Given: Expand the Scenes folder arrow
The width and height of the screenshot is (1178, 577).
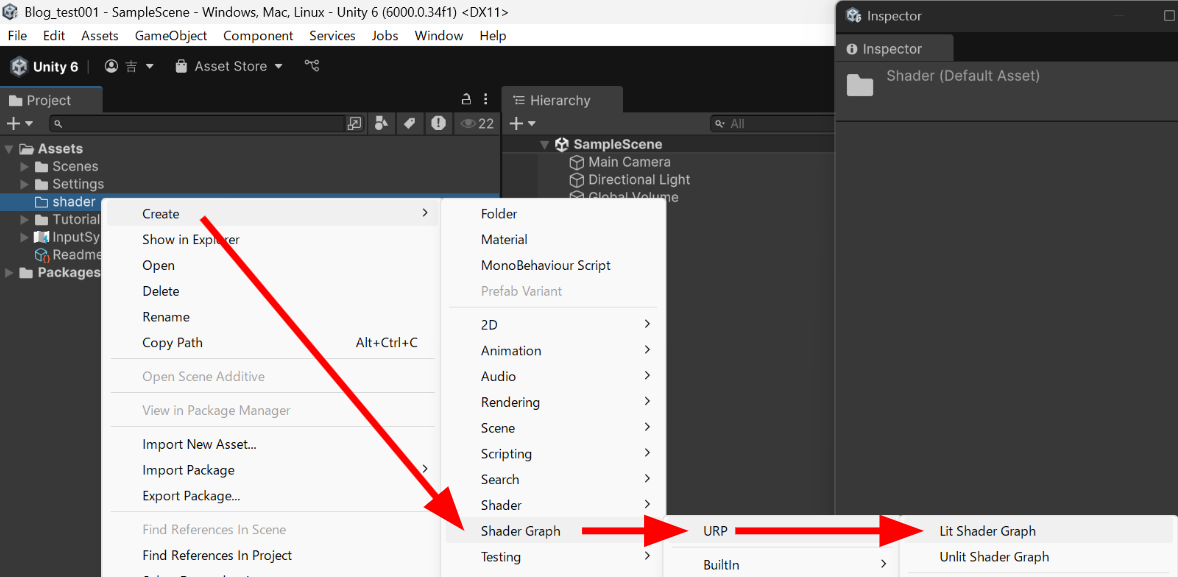Looking at the screenshot, I should (25, 166).
